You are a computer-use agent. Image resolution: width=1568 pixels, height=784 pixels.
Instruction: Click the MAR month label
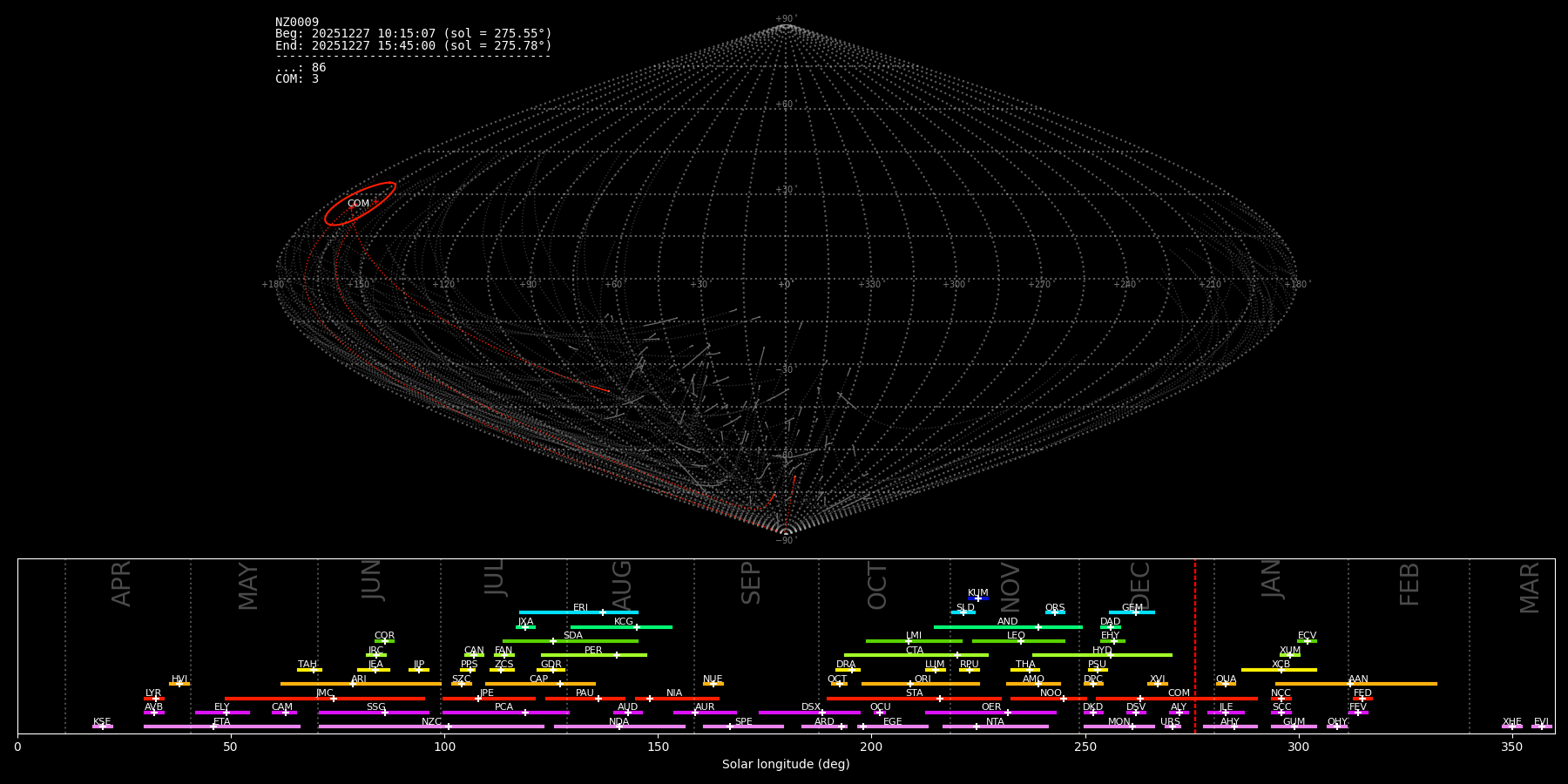1529,588
